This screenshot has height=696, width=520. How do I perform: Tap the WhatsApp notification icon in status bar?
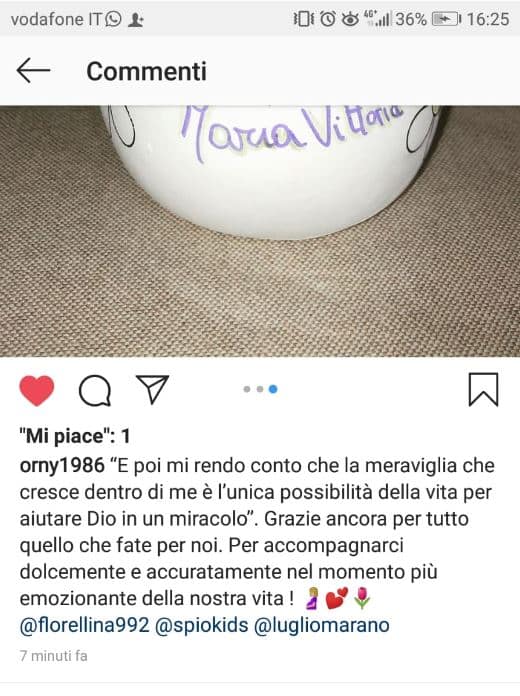(114, 19)
